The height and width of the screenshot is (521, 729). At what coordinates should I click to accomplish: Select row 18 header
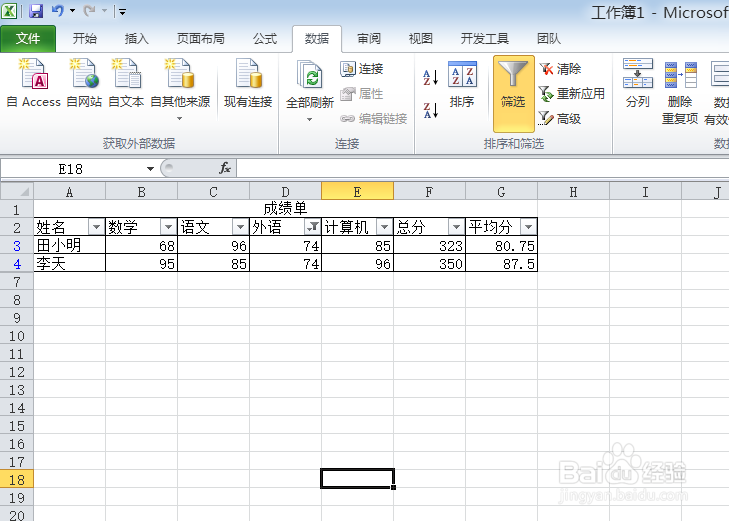coord(17,480)
